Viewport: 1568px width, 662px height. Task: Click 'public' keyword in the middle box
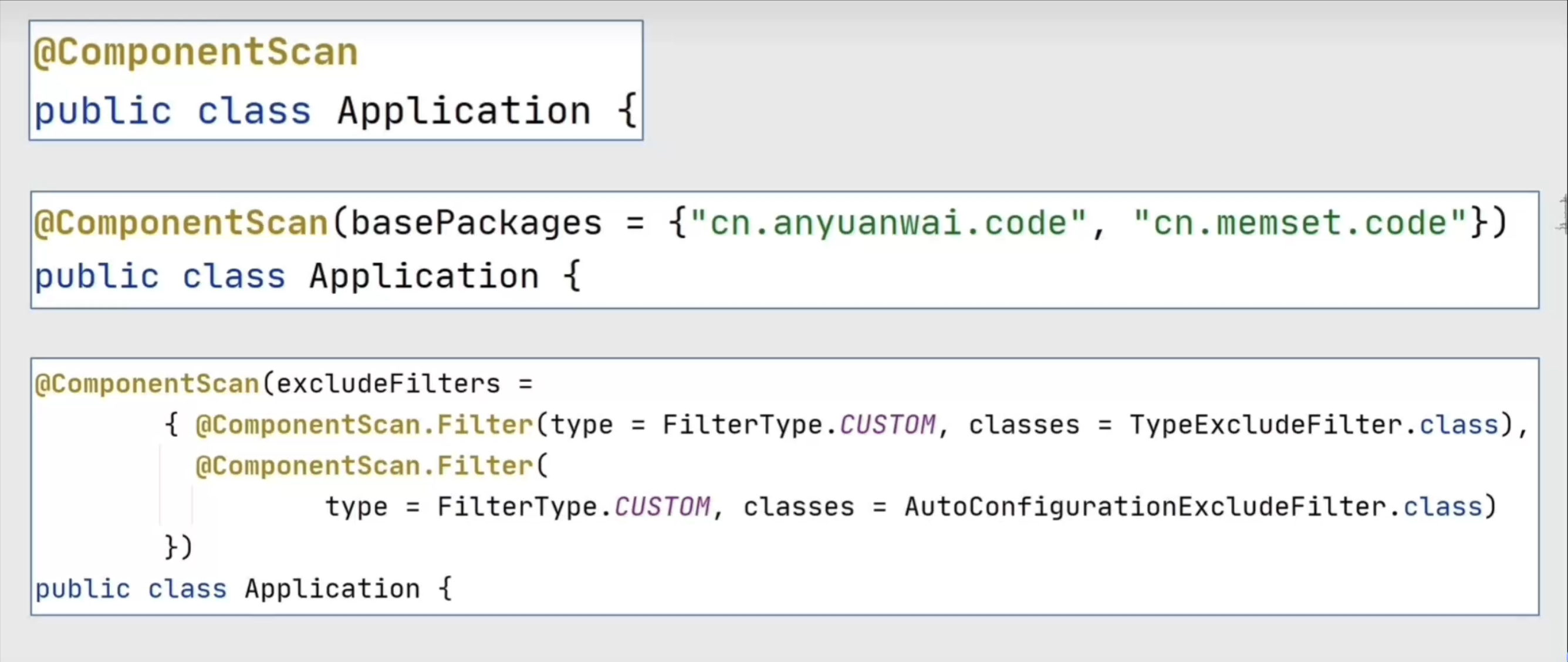(x=97, y=276)
